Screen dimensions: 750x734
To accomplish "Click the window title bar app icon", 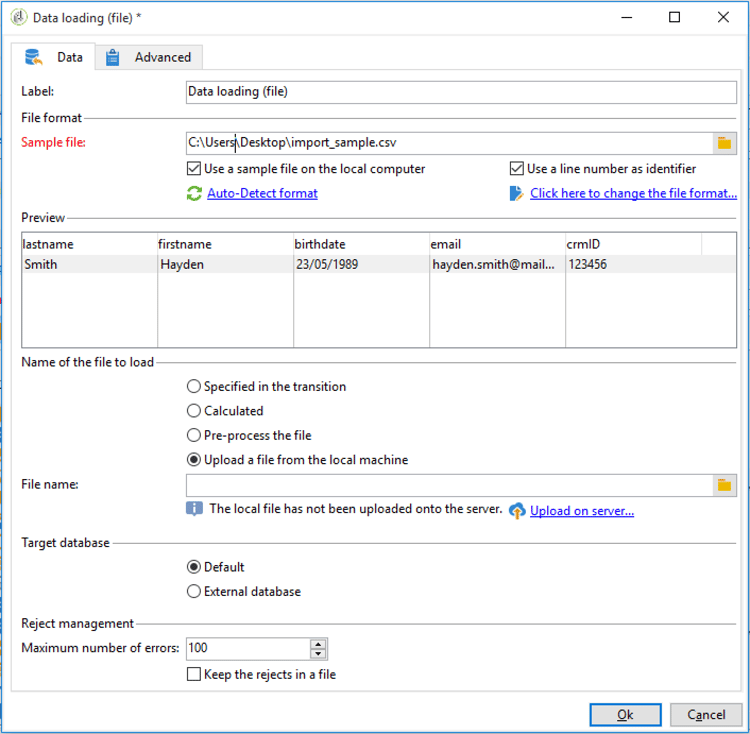I will (19, 18).
